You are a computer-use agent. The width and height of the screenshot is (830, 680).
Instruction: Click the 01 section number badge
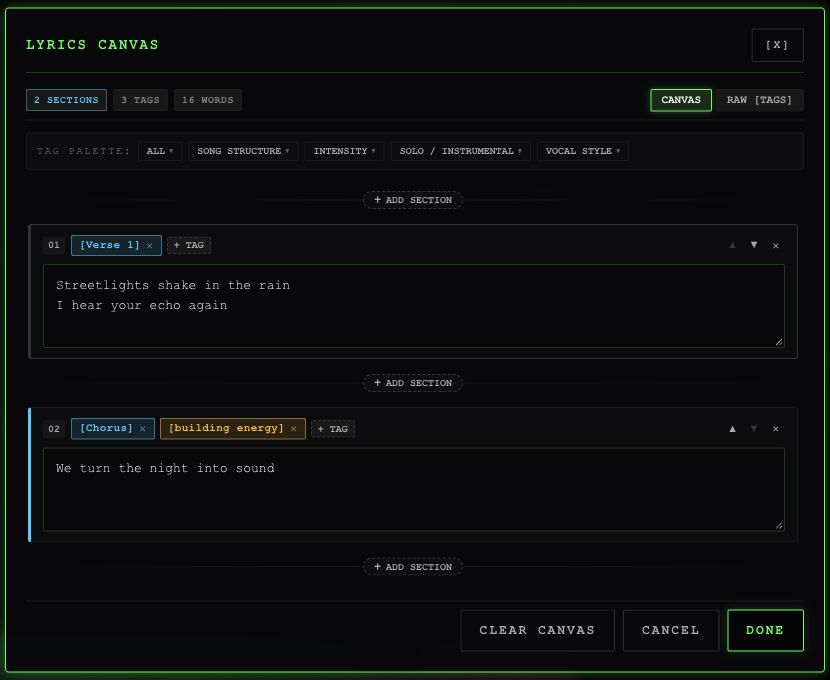[54, 246]
